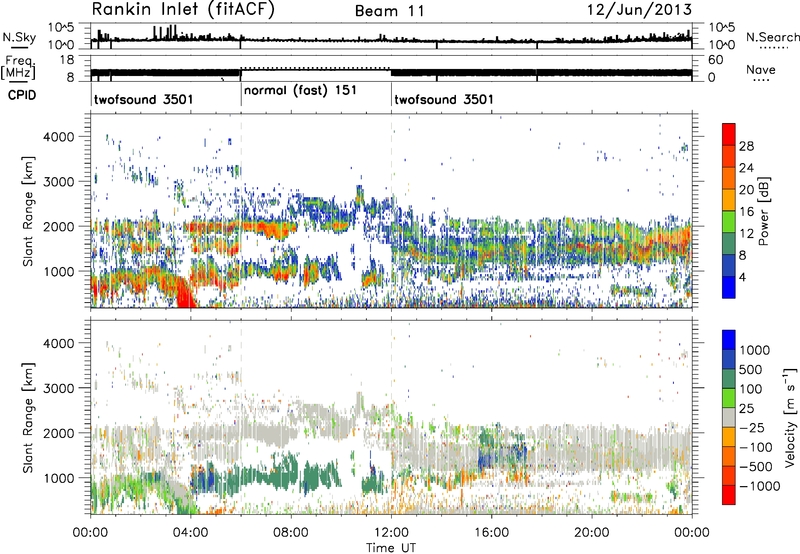This screenshot has width=800, height=554.
Task: Click the gray -25 to 25 Velocity colorbar segment
Action: 729,417
